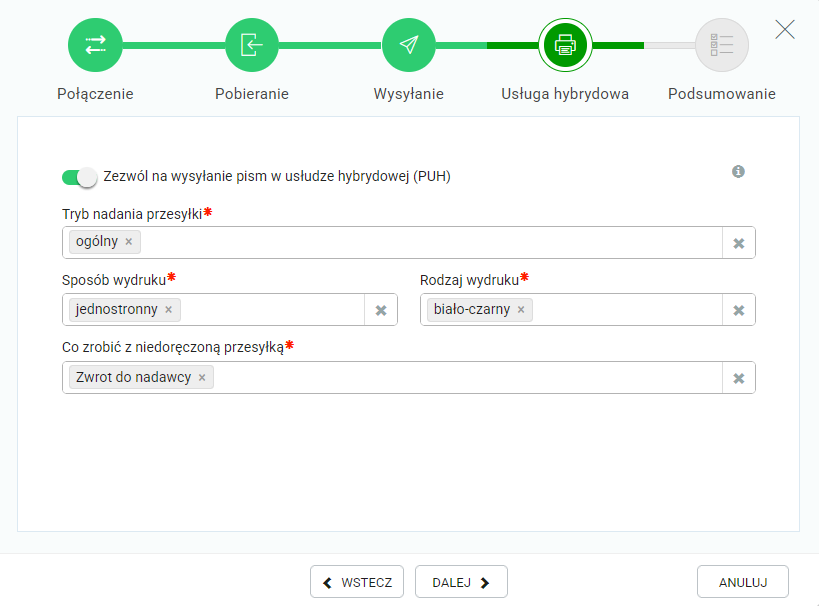Clear the Rodzaj wydruku field
This screenshot has height=606, width=819.
point(739,310)
